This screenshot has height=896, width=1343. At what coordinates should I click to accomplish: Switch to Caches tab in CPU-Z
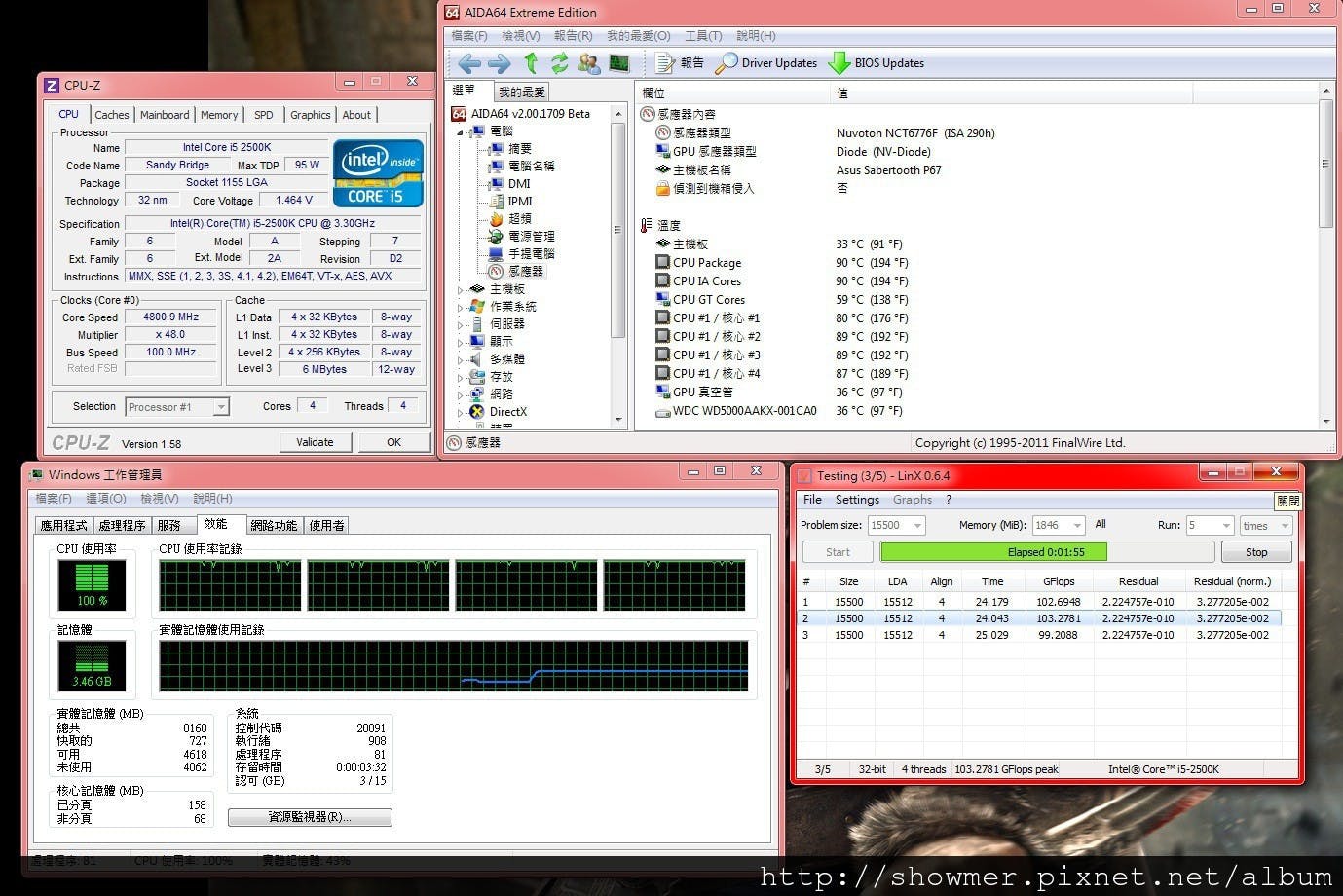[x=112, y=115]
